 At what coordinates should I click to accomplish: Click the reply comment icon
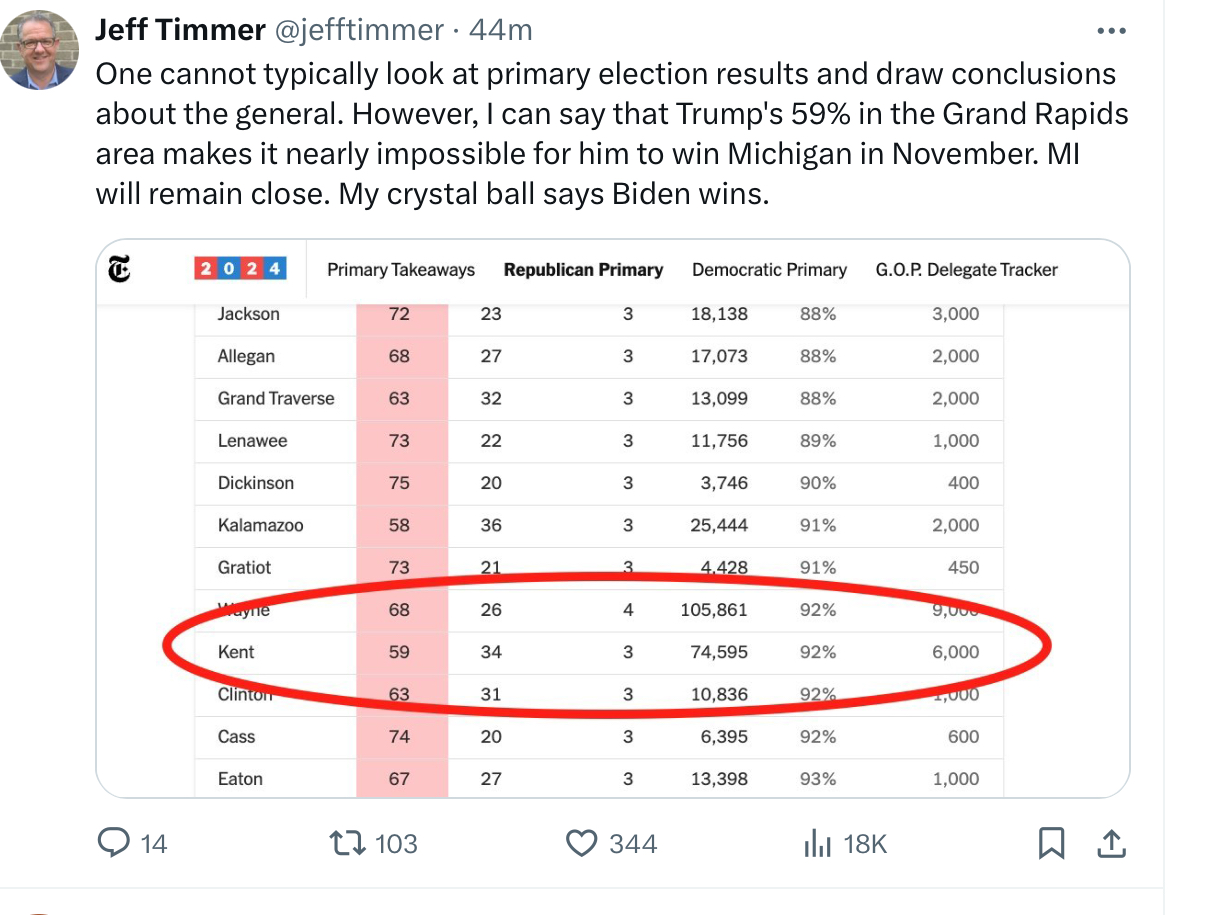(113, 844)
